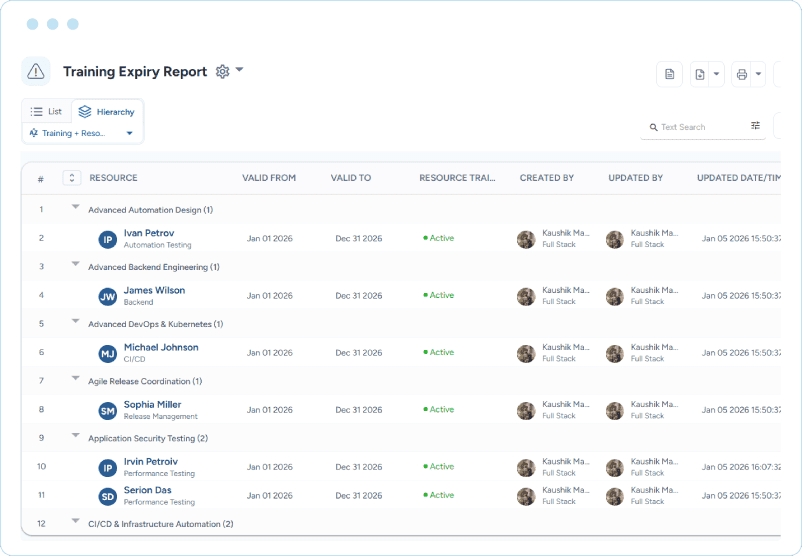
Task: Click Jan 05 2026 16:07 timestamp cell
Action: pyautogui.click(x=741, y=467)
